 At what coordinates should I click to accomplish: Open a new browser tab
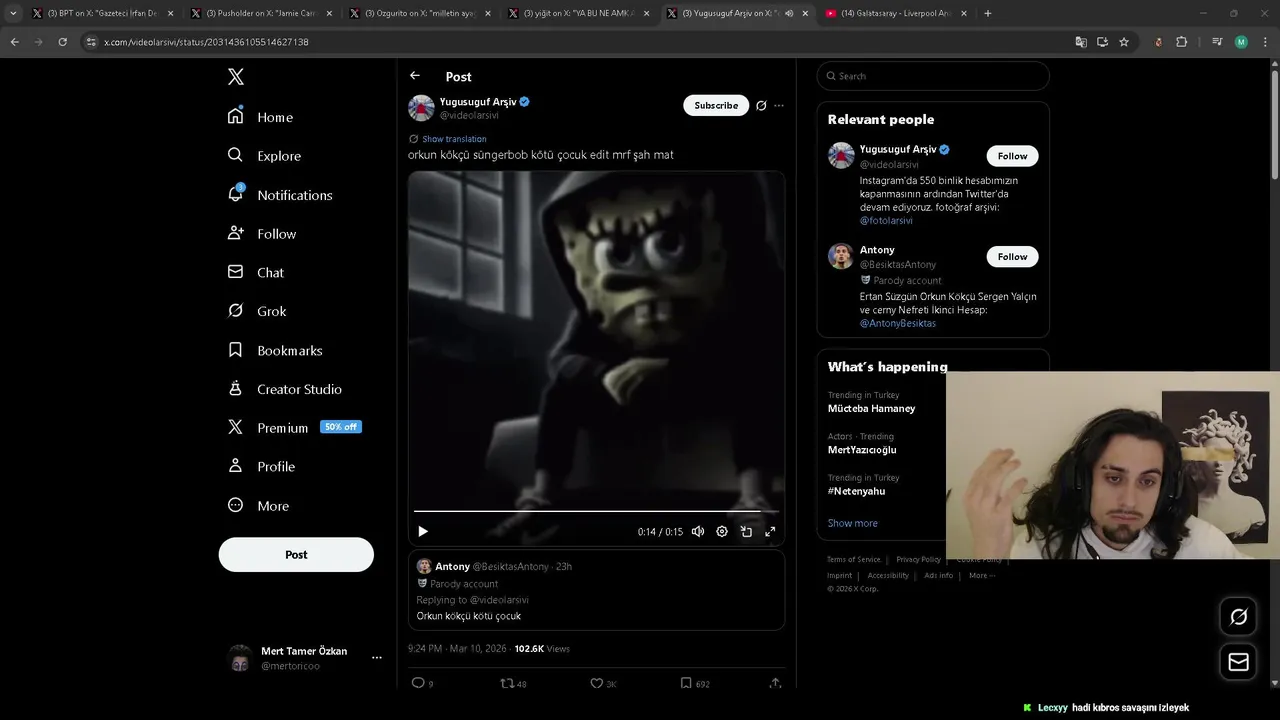point(988,13)
